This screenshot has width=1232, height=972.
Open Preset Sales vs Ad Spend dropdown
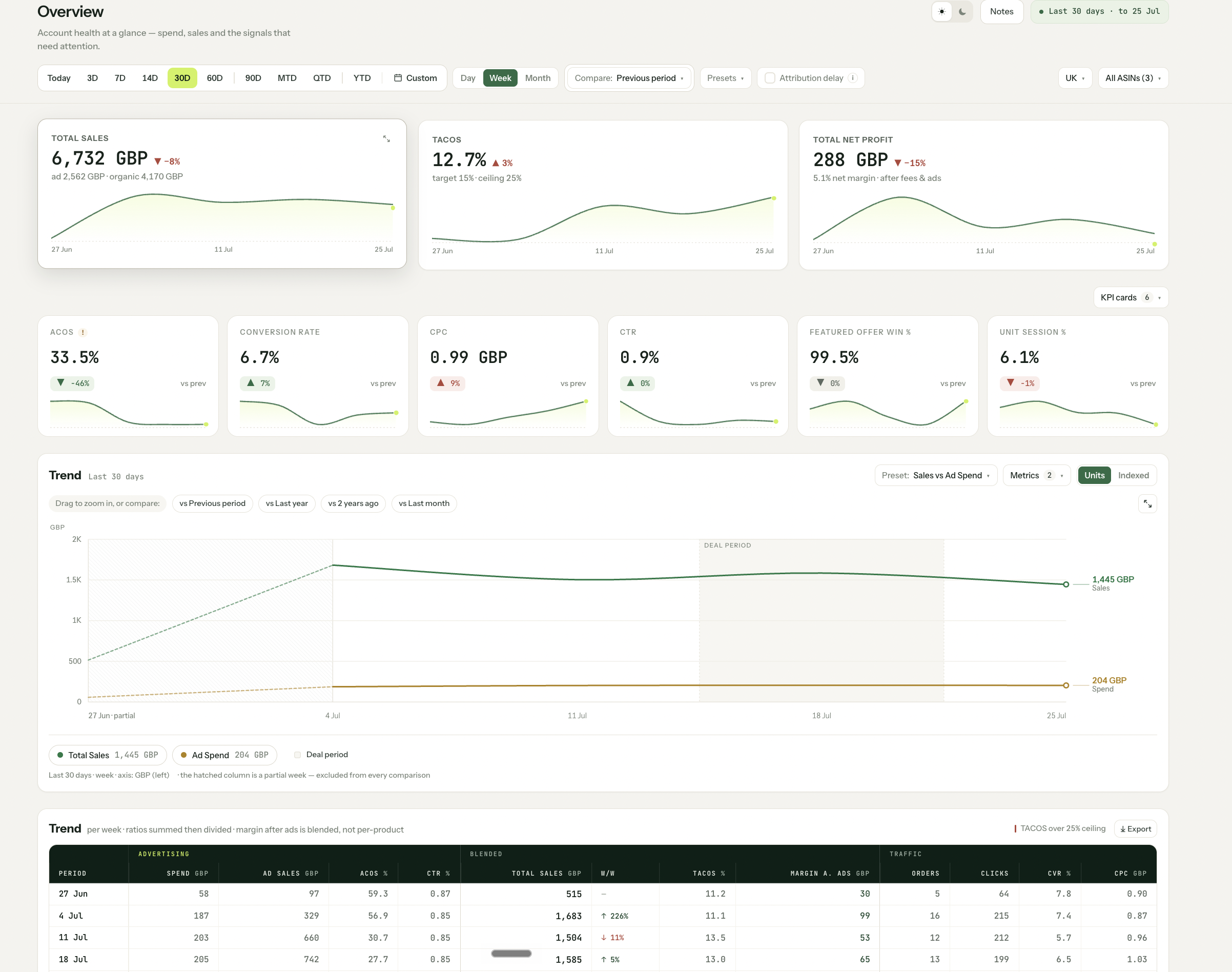click(936, 475)
